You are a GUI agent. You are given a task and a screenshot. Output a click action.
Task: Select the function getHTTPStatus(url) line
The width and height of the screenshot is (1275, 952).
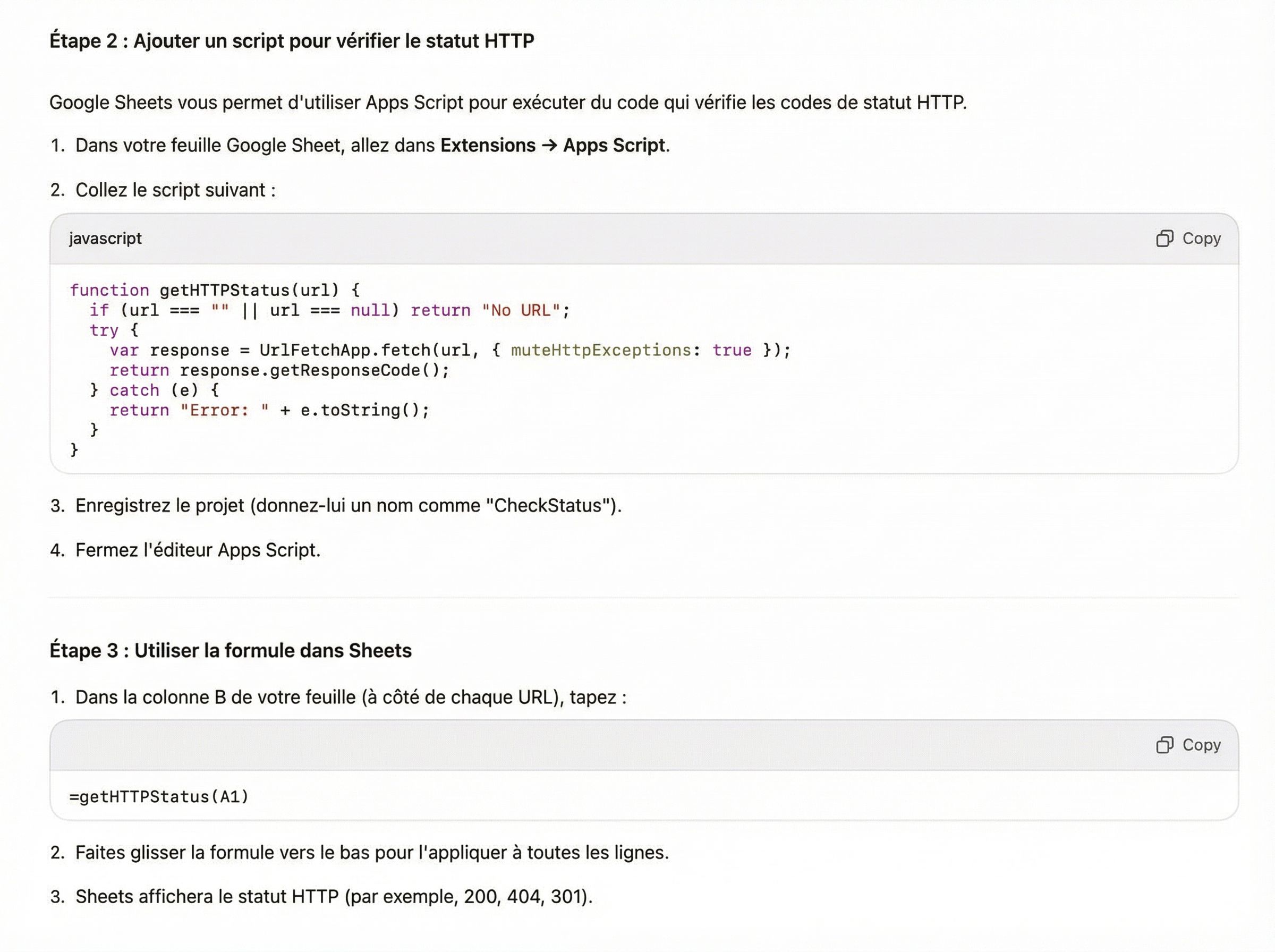[x=214, y=290]
